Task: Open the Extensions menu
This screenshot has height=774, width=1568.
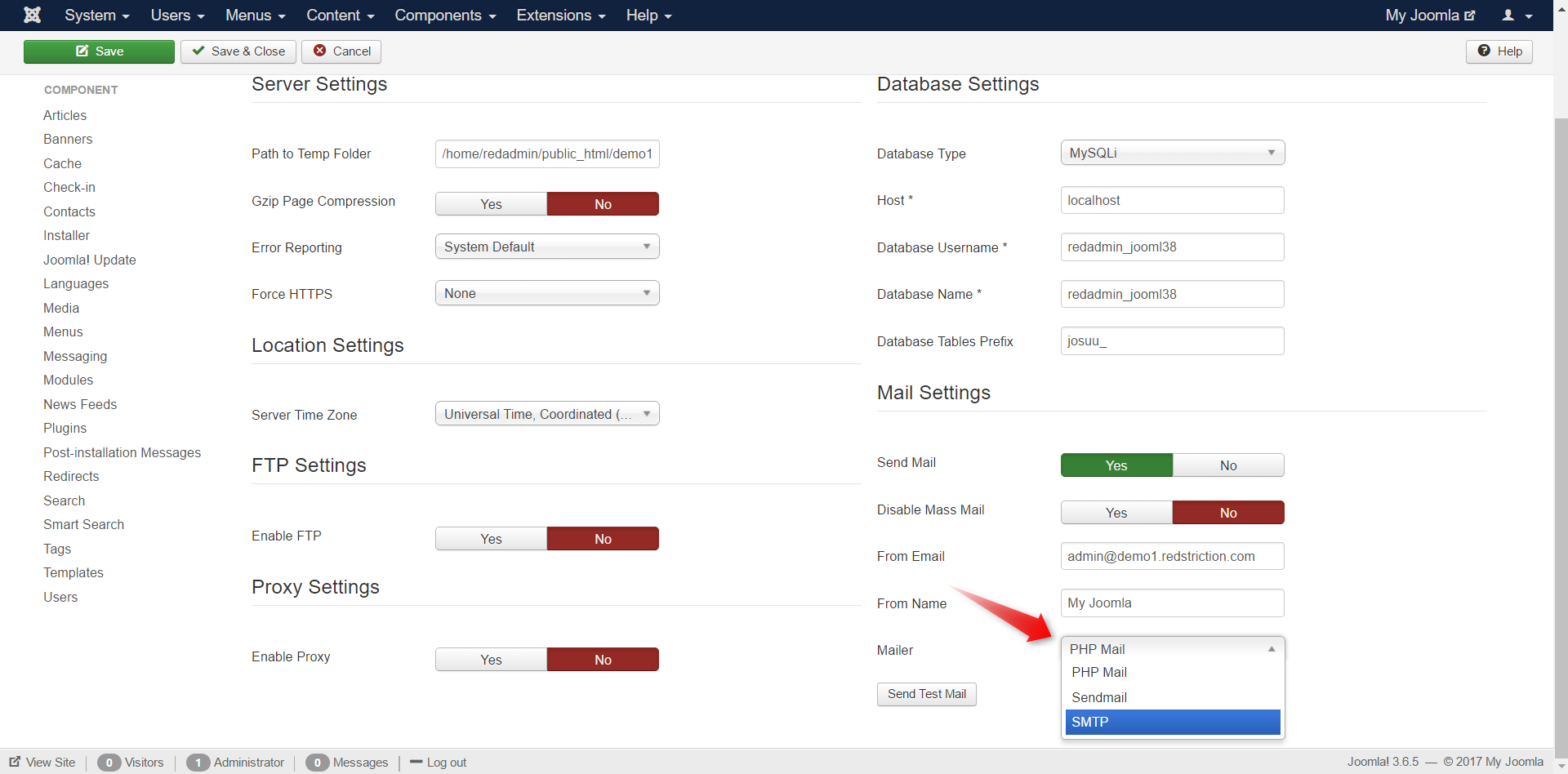Action: pyautogui.click(x=560, y=16)
